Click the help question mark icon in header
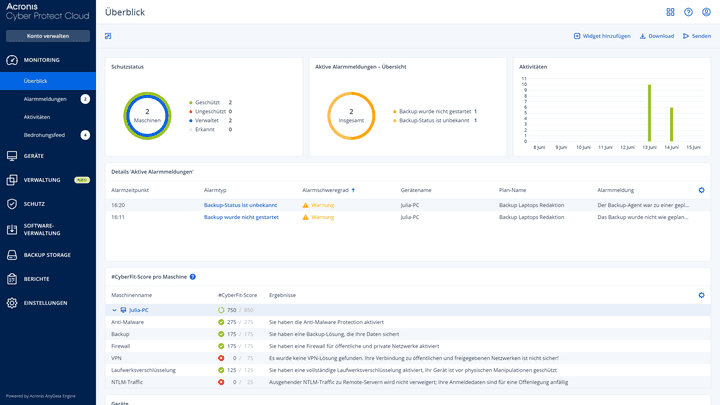This screenshot has width=720, height=405. click(688, 12)
